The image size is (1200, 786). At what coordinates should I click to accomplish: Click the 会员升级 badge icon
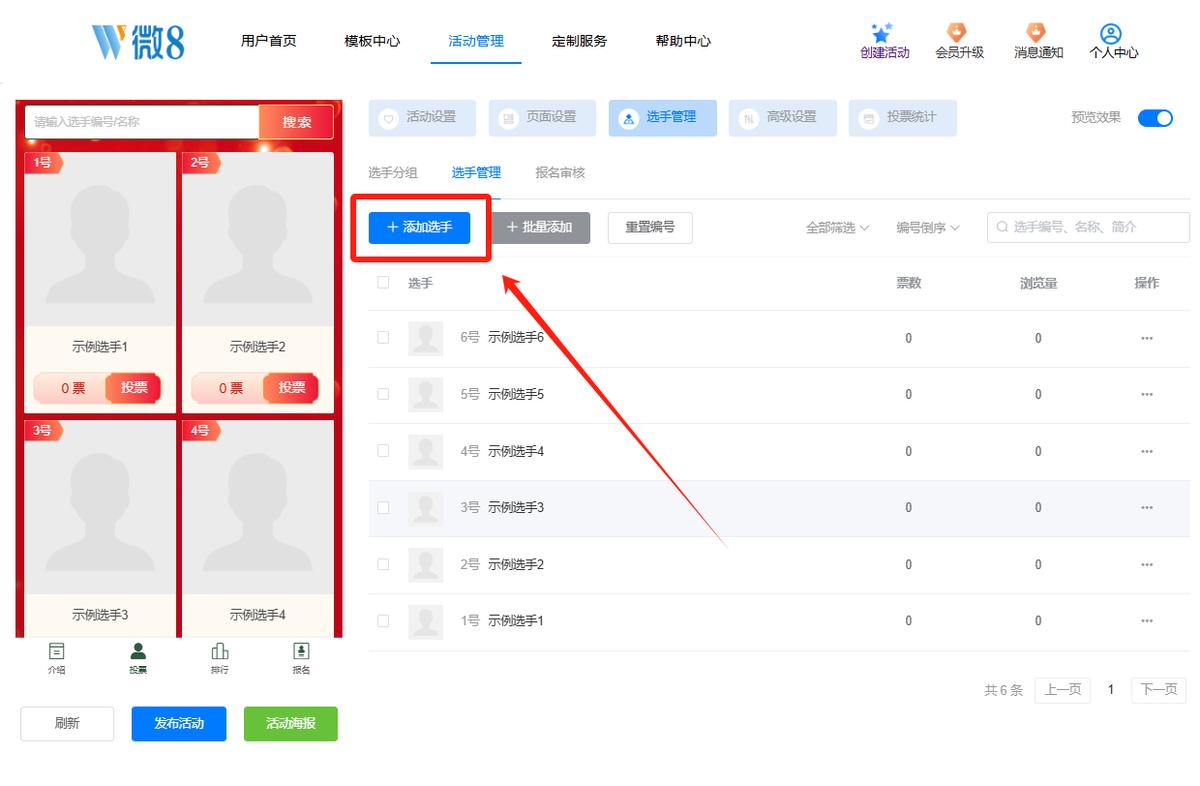pyautogui.click(x=958, y=33)
